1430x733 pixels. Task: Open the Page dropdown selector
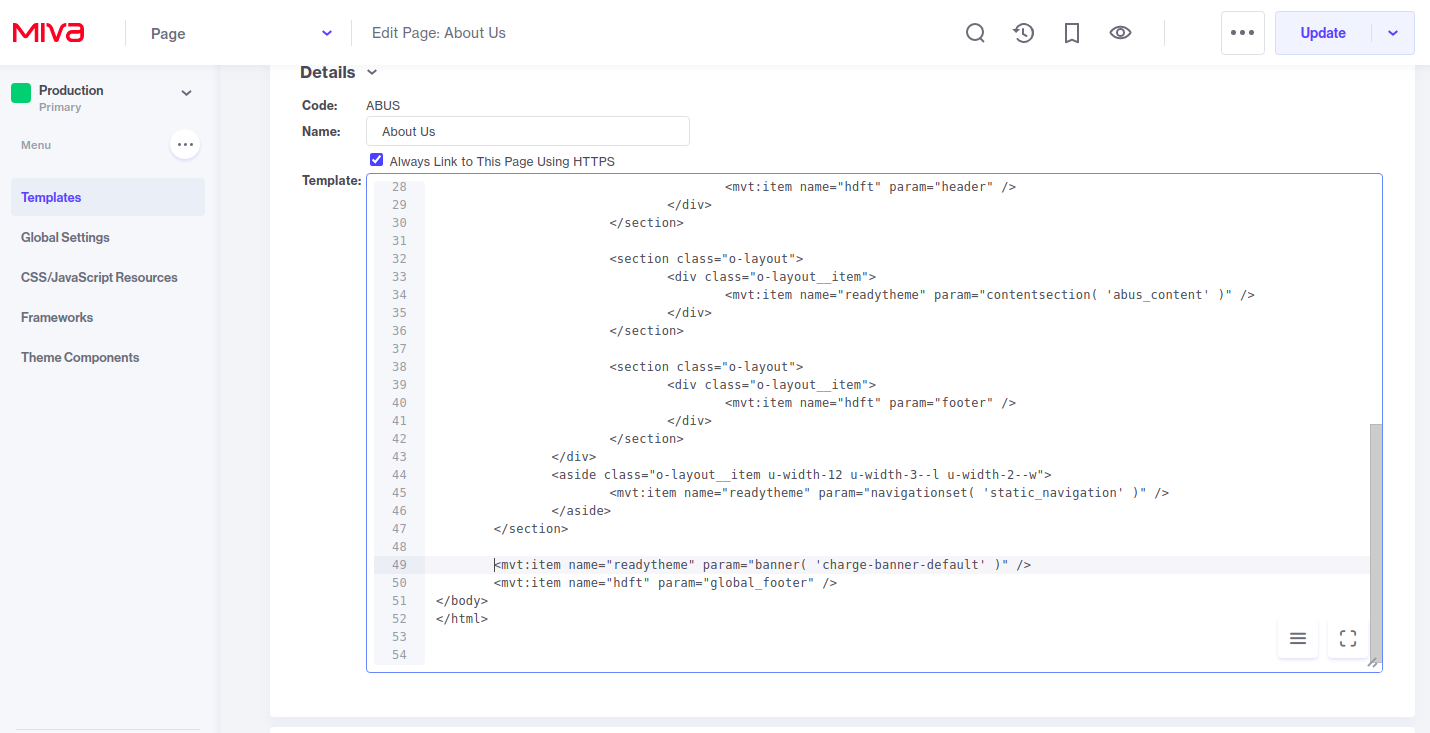(240, 33)
